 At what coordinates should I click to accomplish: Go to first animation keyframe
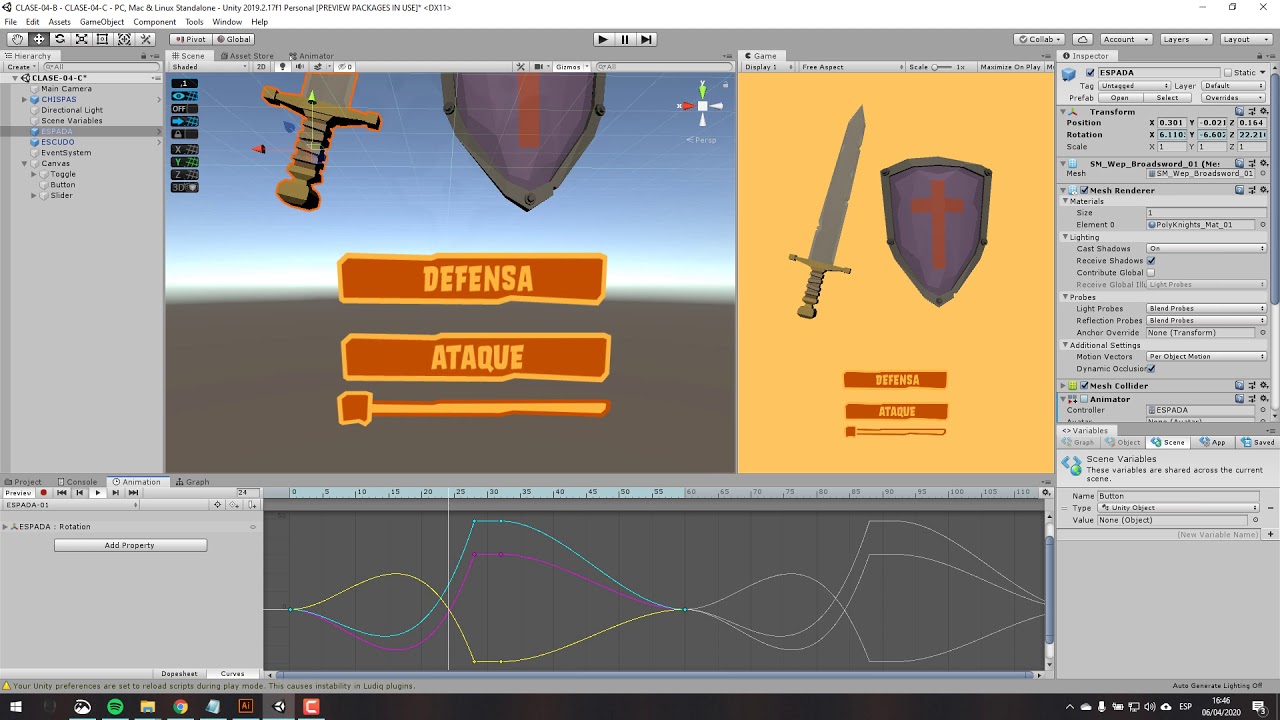61,492
